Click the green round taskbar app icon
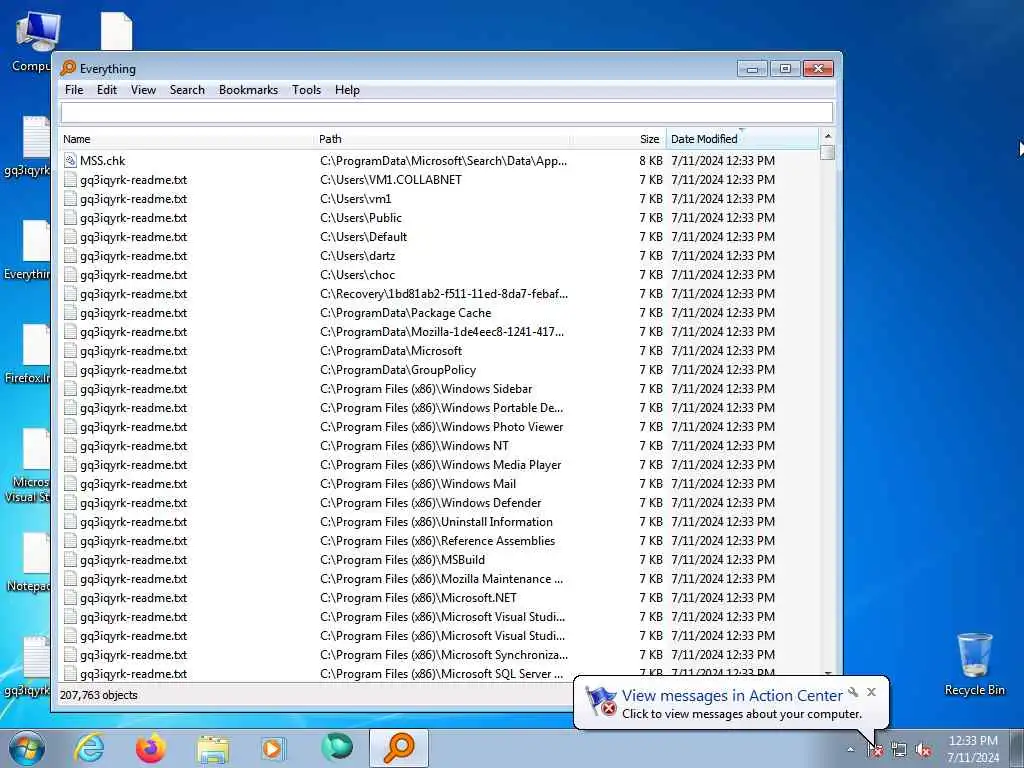The height and width of the screenshot is (768, 1024). click(337, 747)
